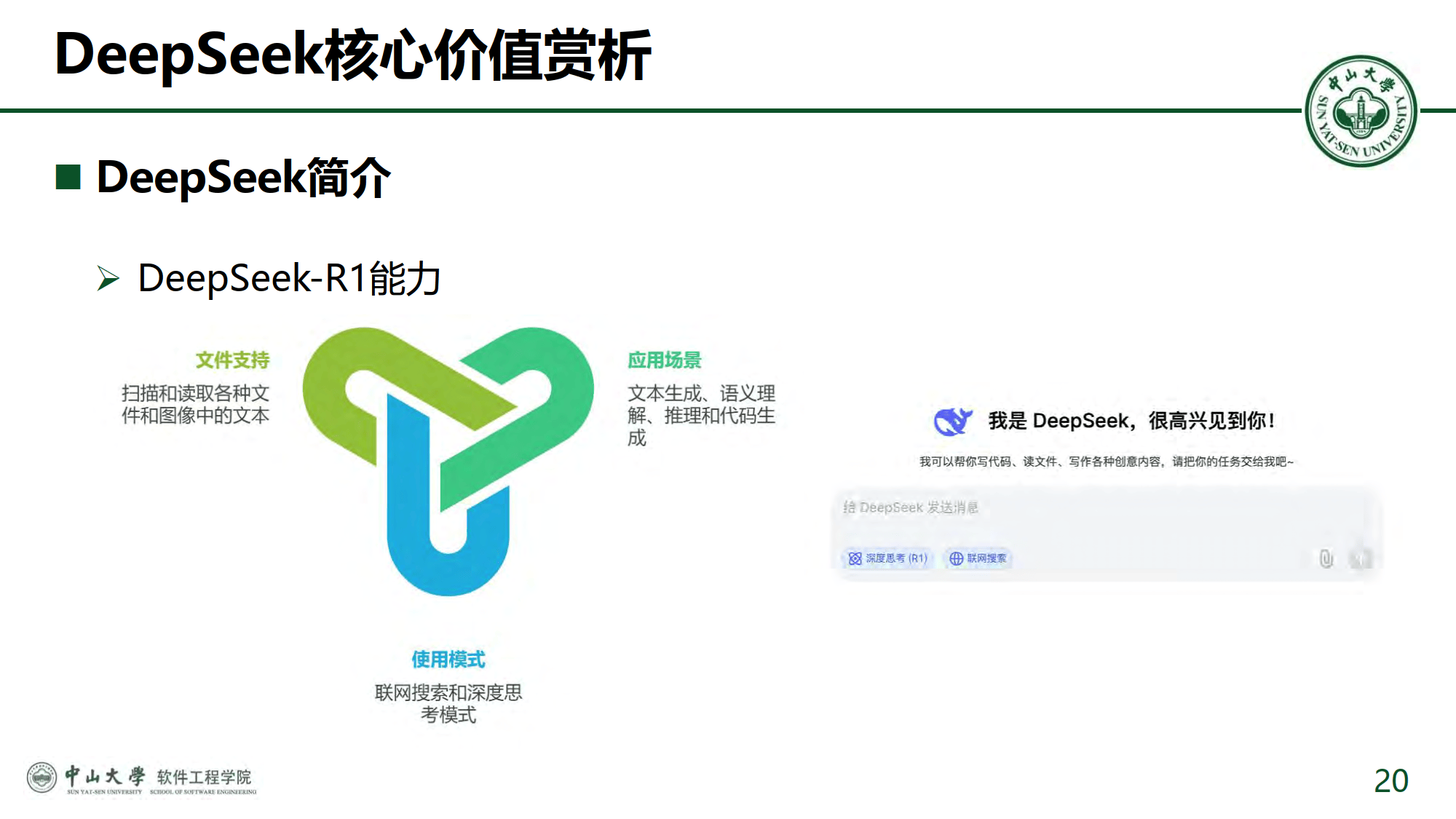Screen dimensions: 1456x819
Task: Click the greeting 我是 DeepSeek,很高兴见到你!
Action: coord(1131,421)
